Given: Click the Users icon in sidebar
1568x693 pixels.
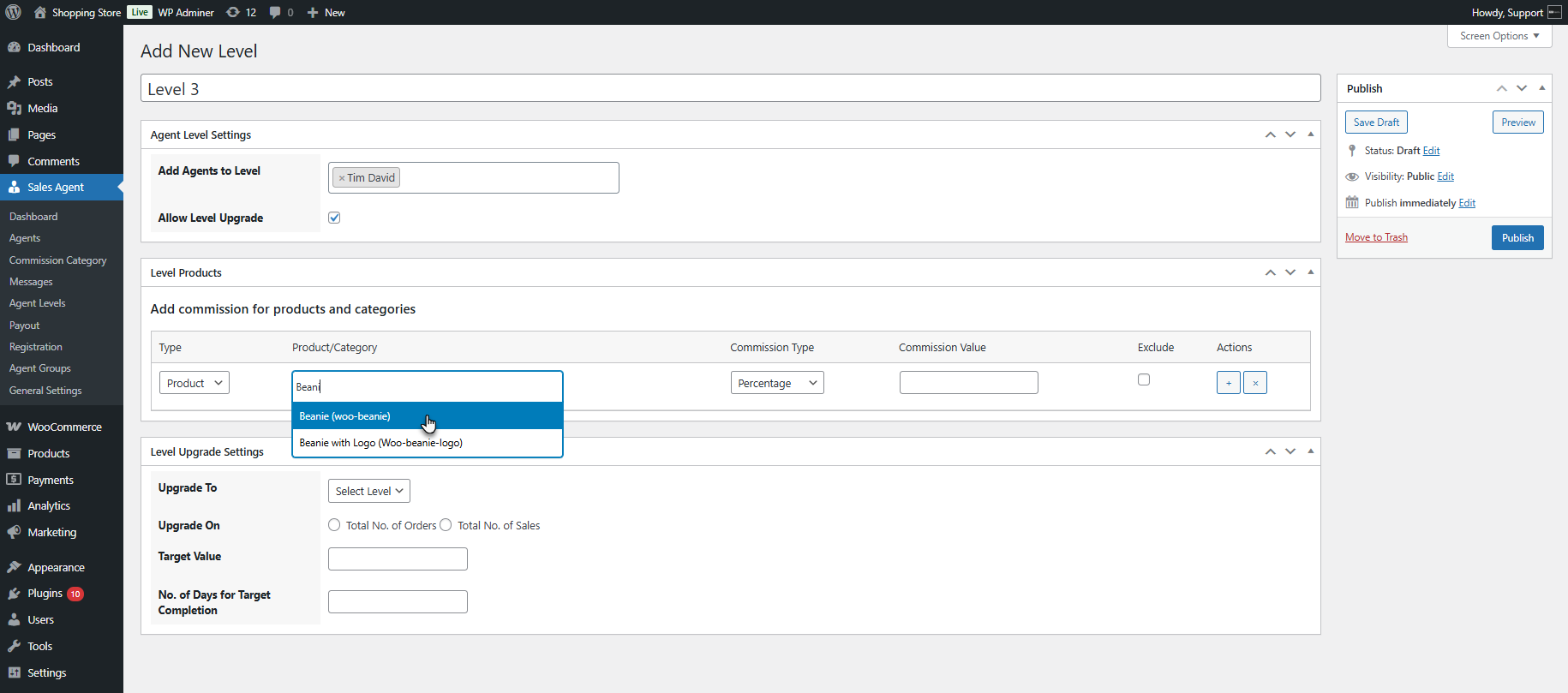Looking at the screenshot, I should (14, 619).
